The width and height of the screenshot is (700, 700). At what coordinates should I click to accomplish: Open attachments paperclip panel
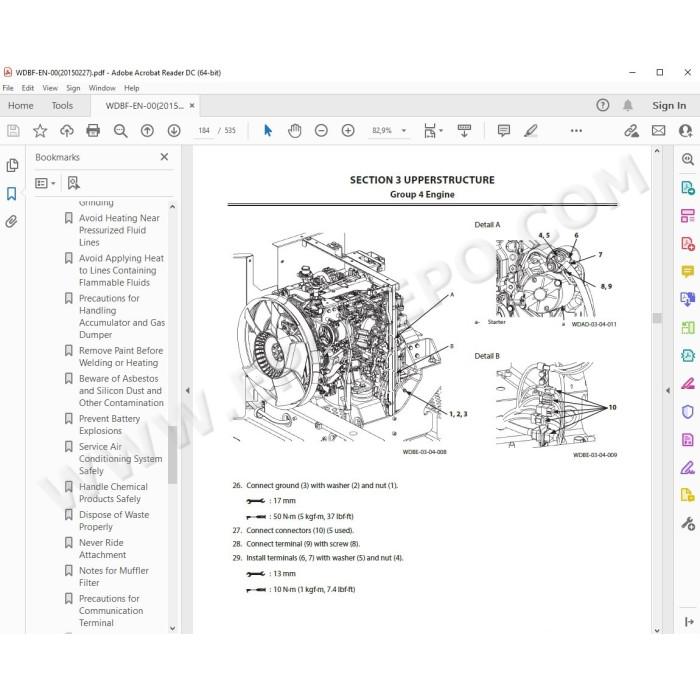tap(12, 221)
